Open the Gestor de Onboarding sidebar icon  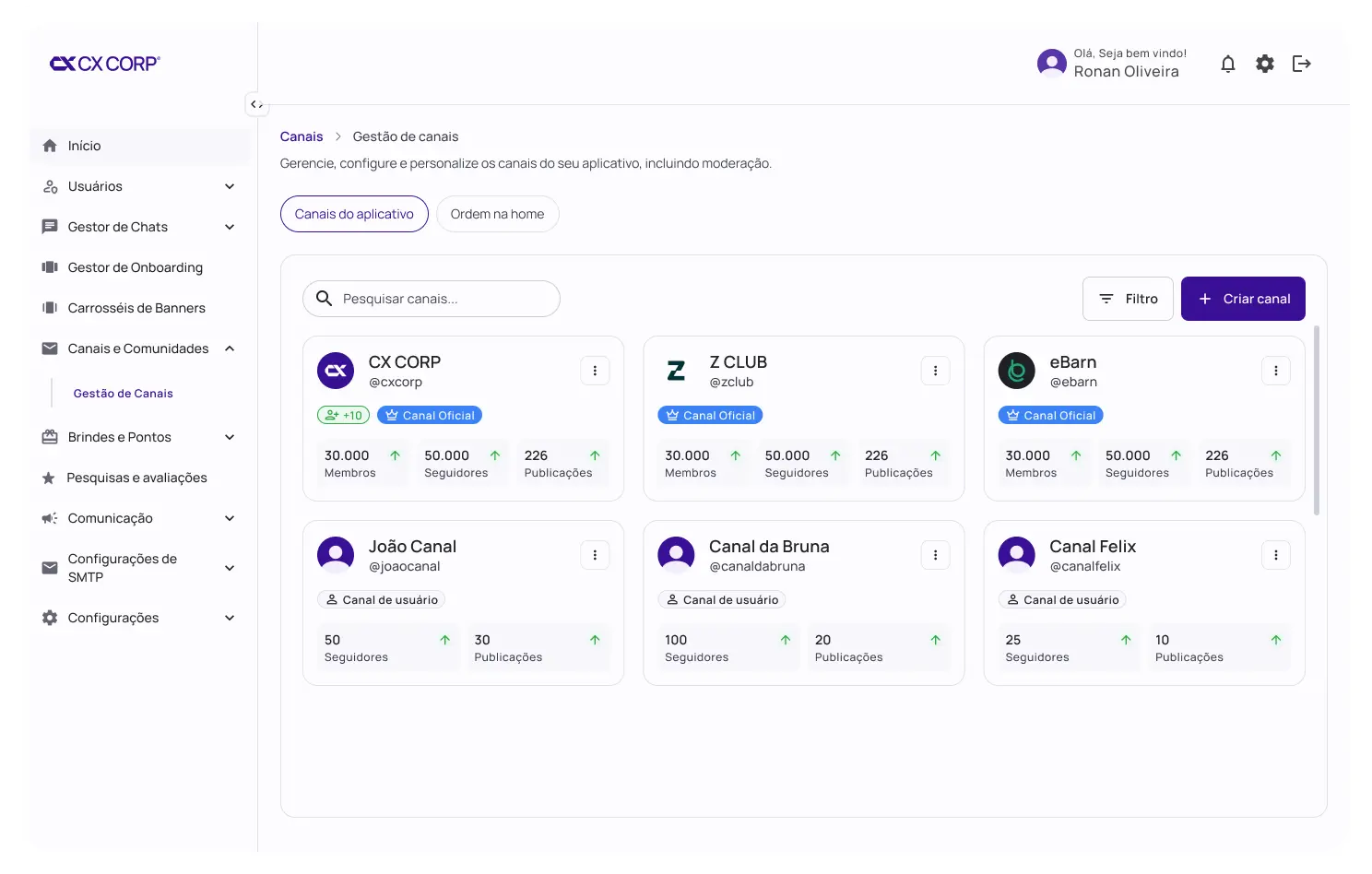point(50,266)
